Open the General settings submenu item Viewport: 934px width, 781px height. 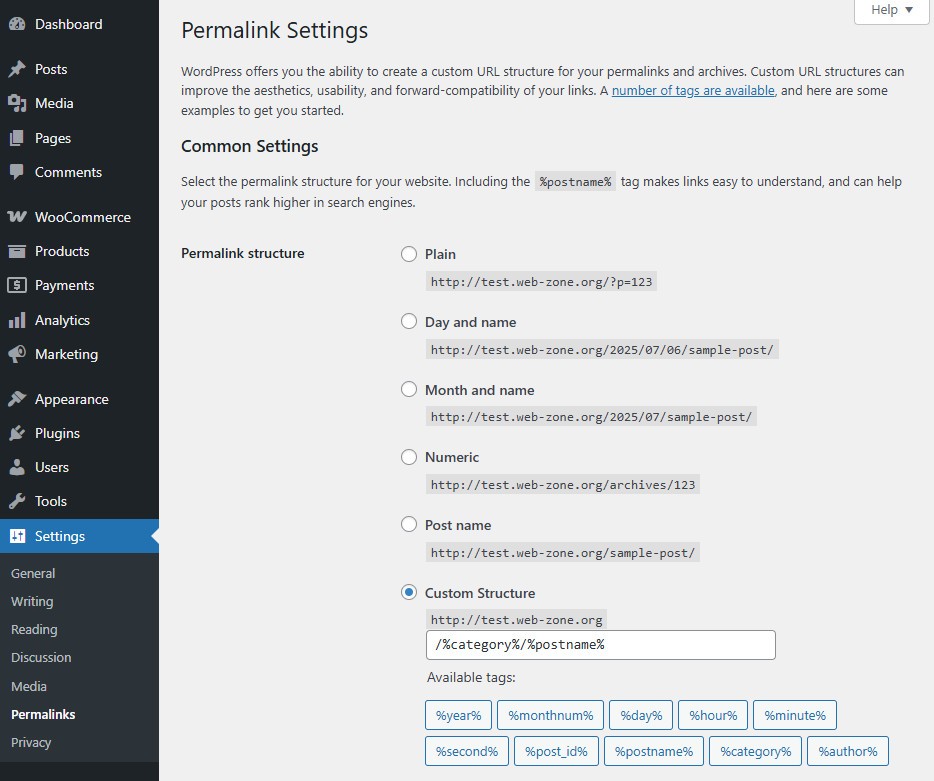point(33,573)
